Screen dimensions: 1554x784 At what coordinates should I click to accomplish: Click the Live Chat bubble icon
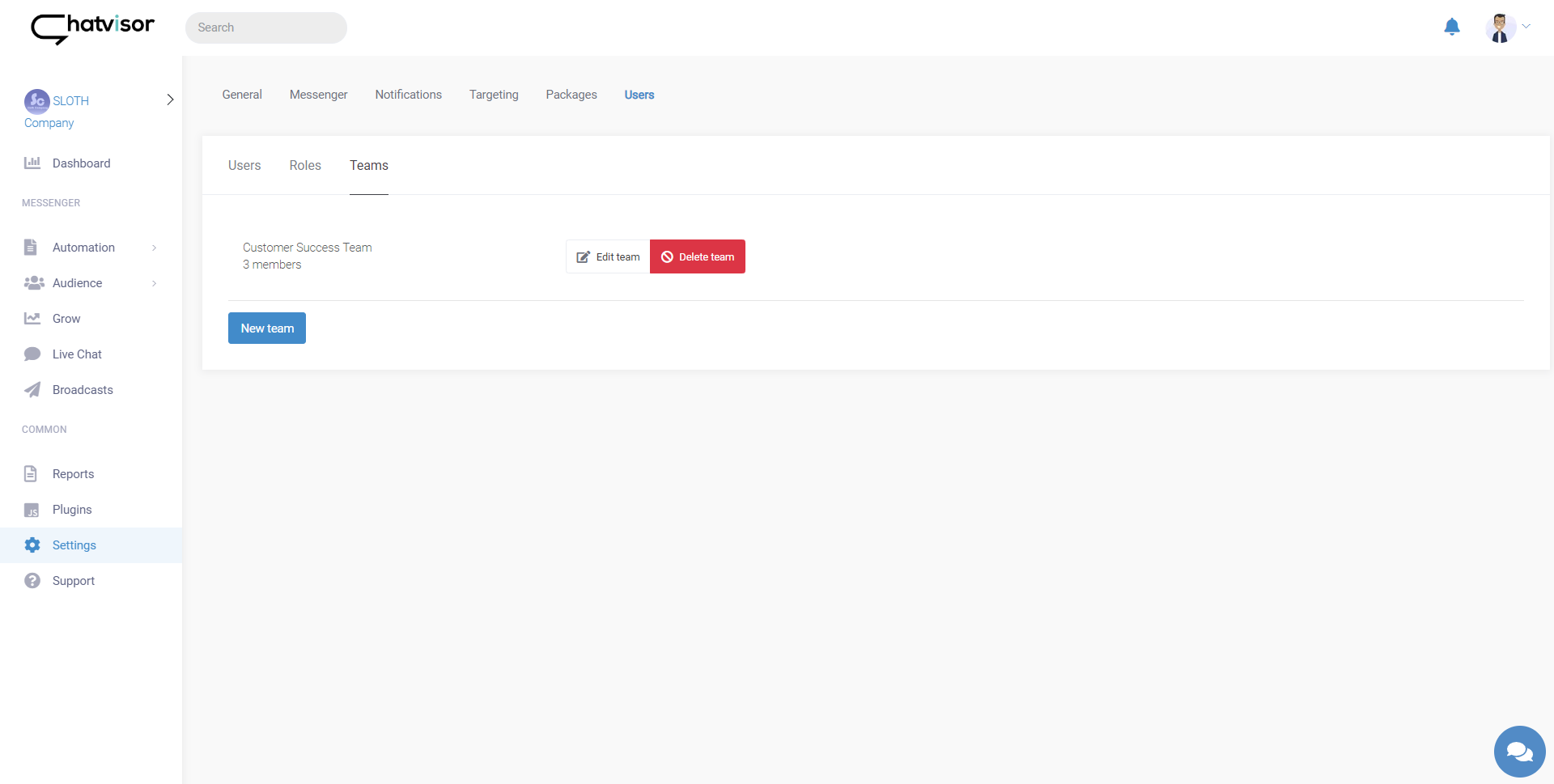click(32, 354)
